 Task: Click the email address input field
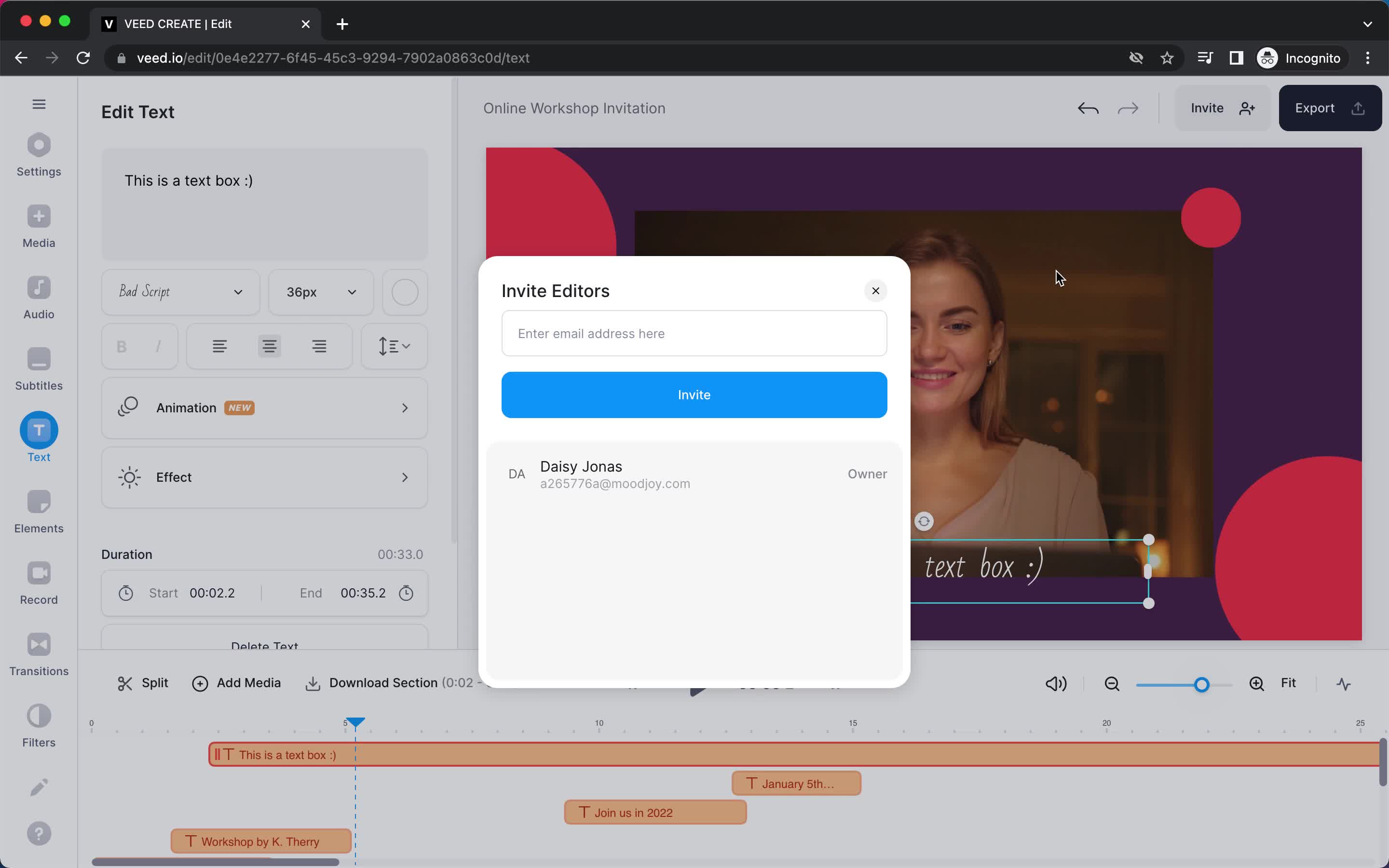point(694,334)
